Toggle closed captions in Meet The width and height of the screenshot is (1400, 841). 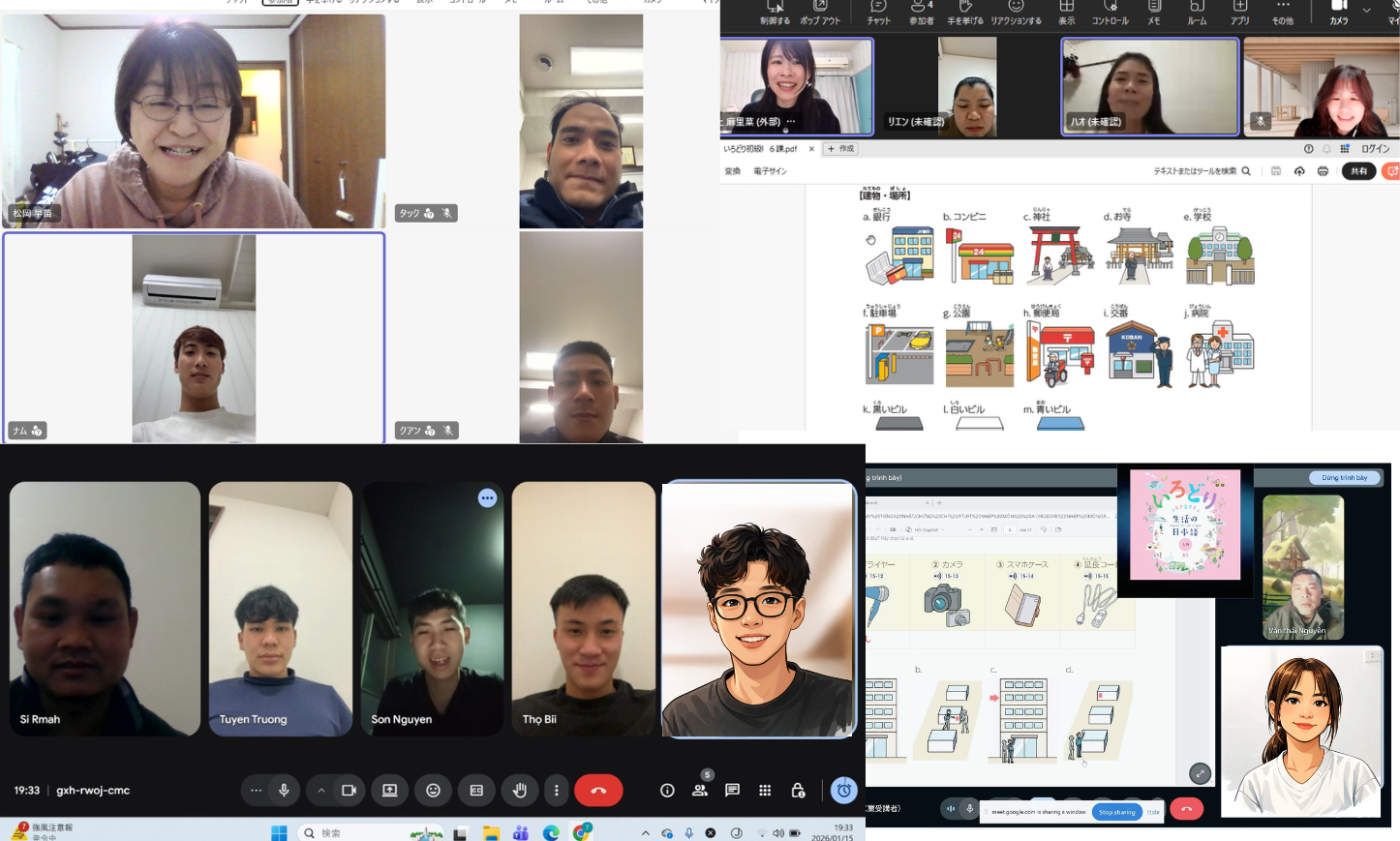476,791
